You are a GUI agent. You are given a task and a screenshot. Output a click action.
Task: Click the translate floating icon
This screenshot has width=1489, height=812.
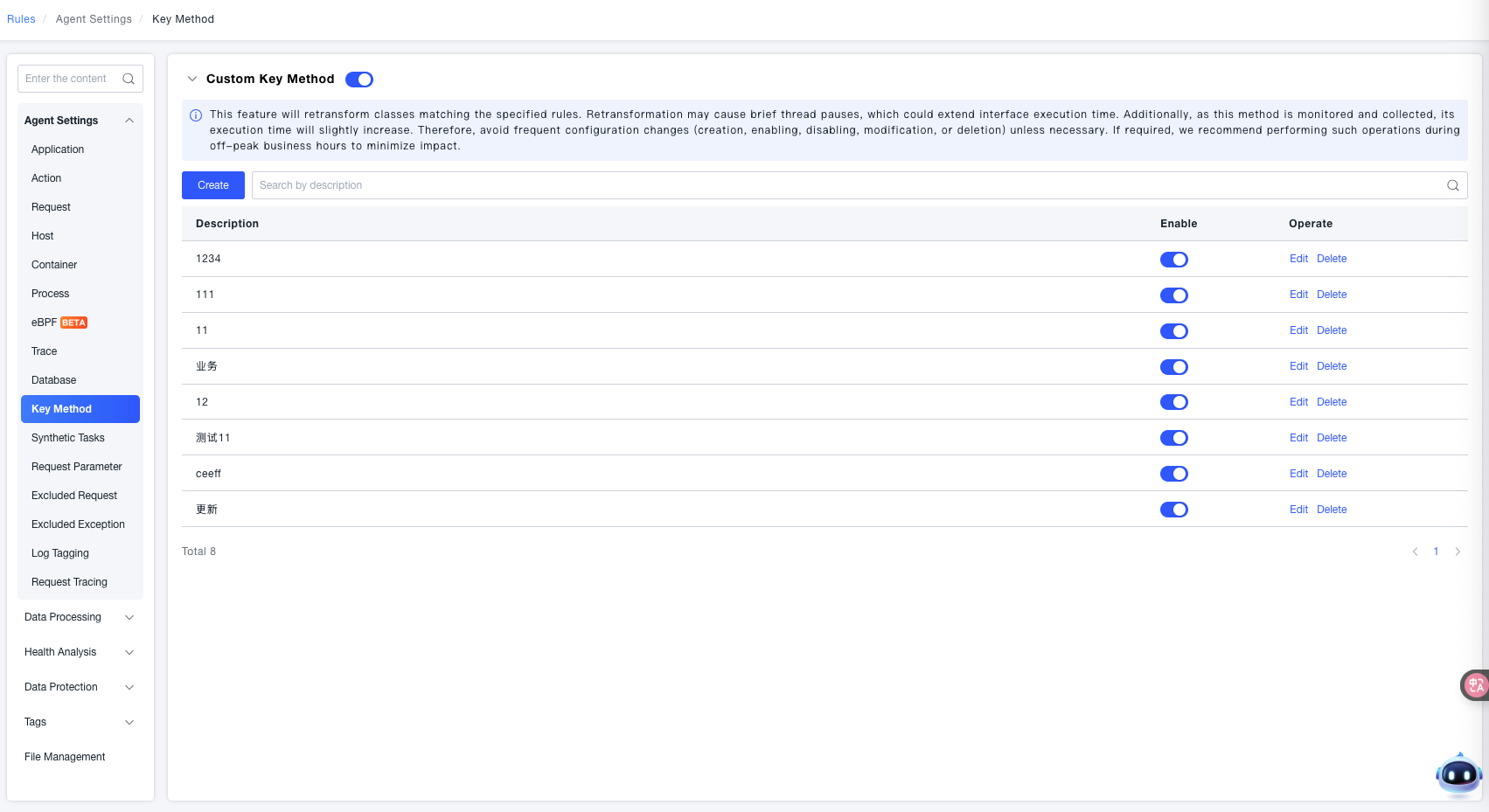(1475, 685)
